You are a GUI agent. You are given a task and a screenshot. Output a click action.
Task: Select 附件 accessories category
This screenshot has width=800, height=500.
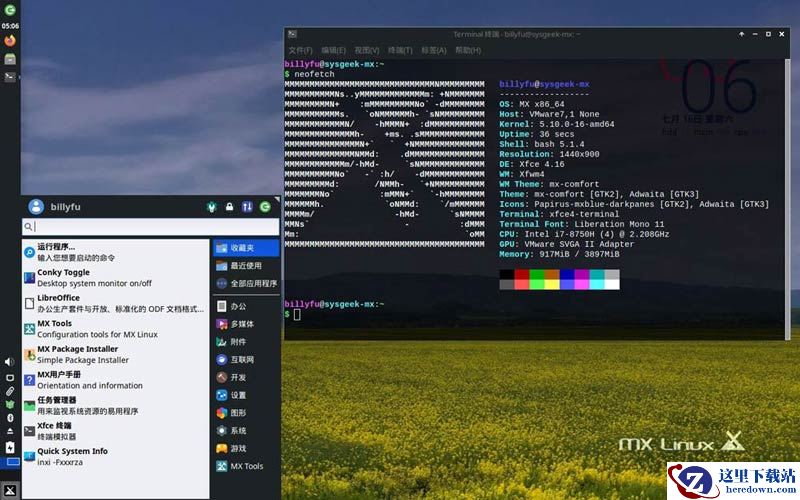(246, 342)
